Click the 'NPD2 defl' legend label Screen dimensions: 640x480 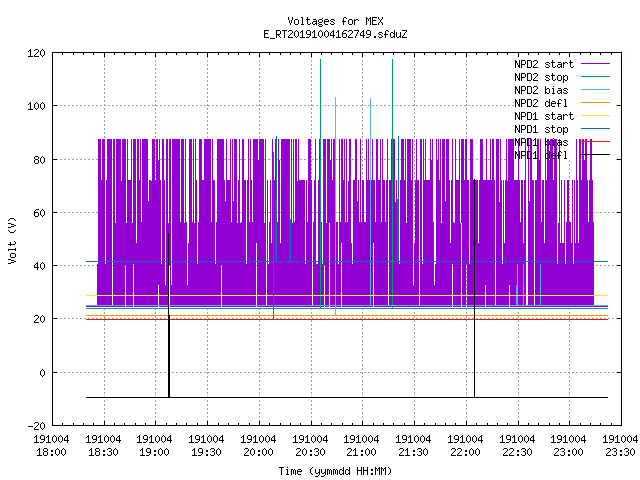coord(541,103)
